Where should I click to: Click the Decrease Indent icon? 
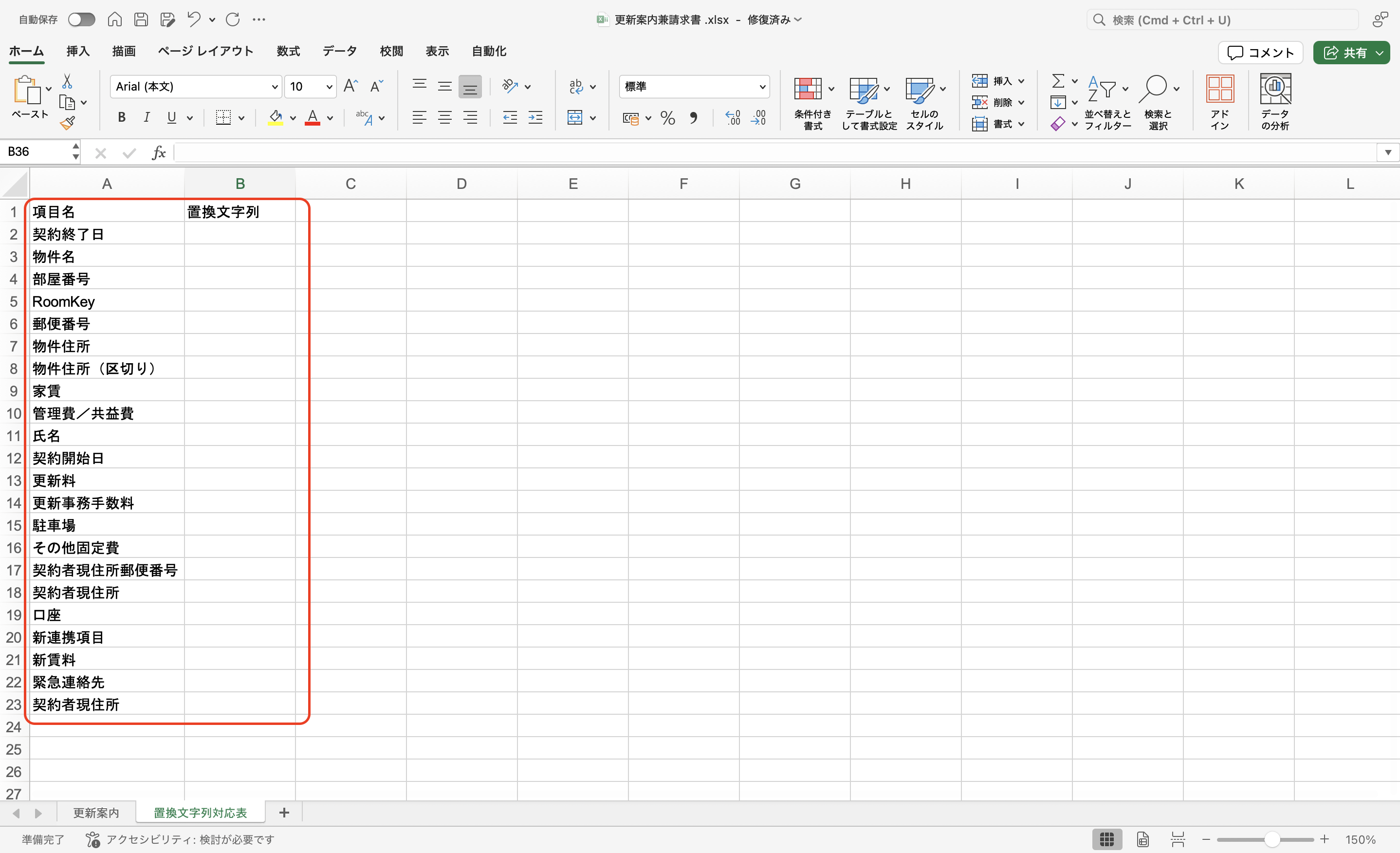click(x=510, y=118)
